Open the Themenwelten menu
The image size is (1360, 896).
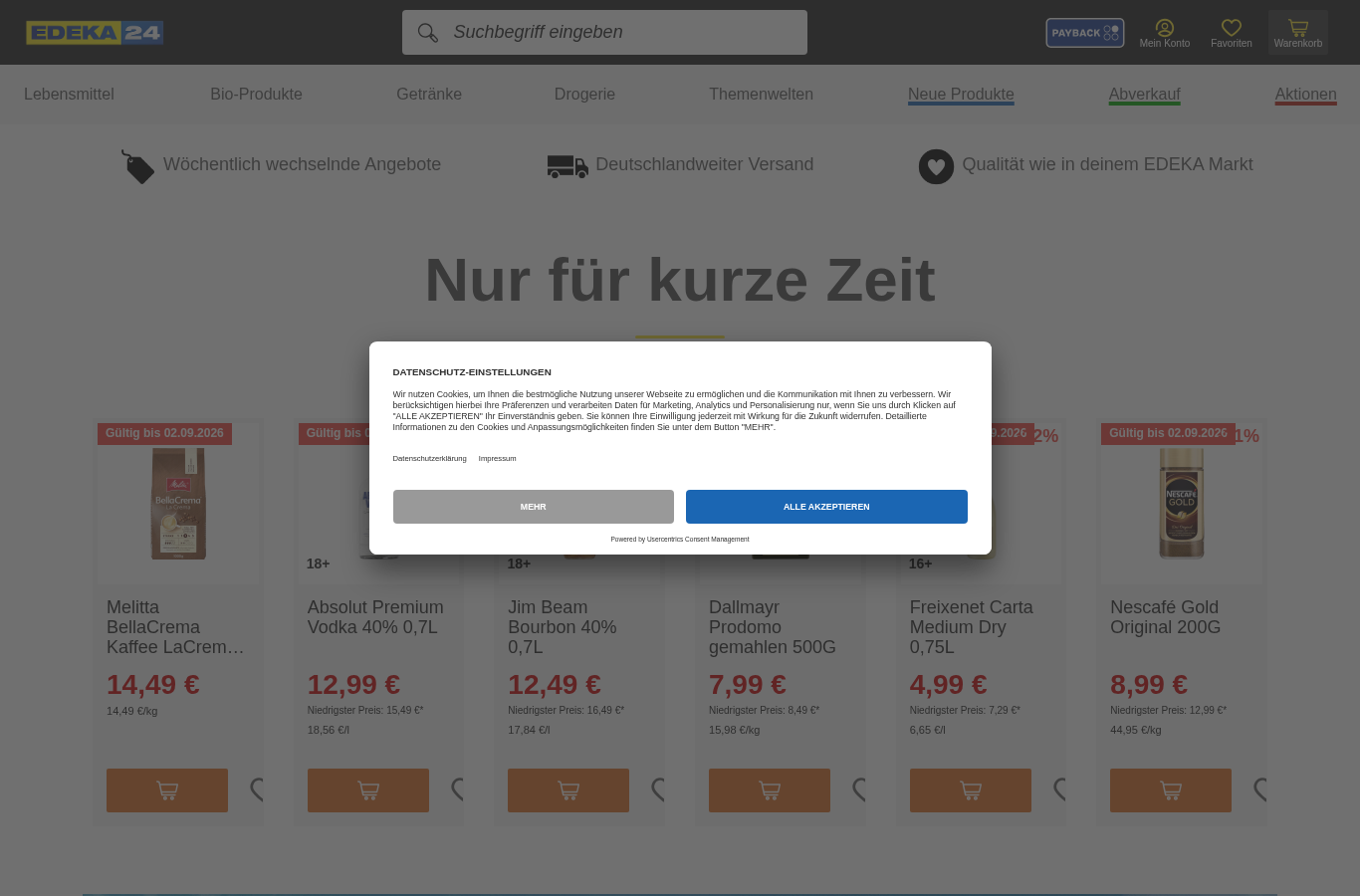point(761,94)
